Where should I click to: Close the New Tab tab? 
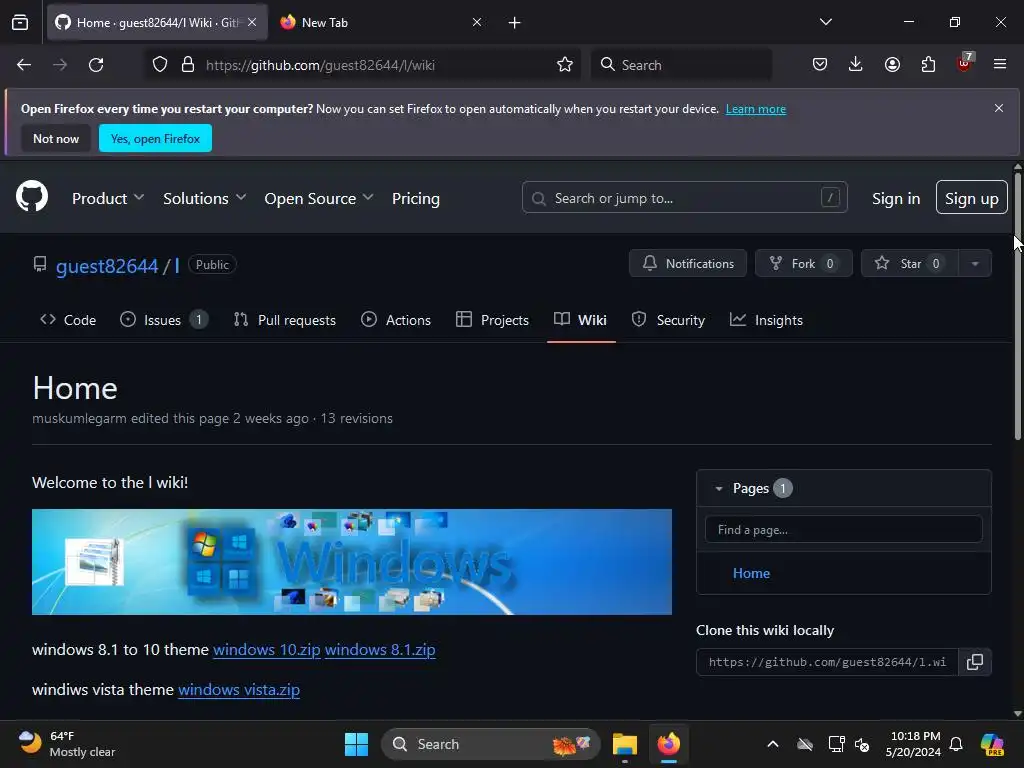click(x=477, y=22)
